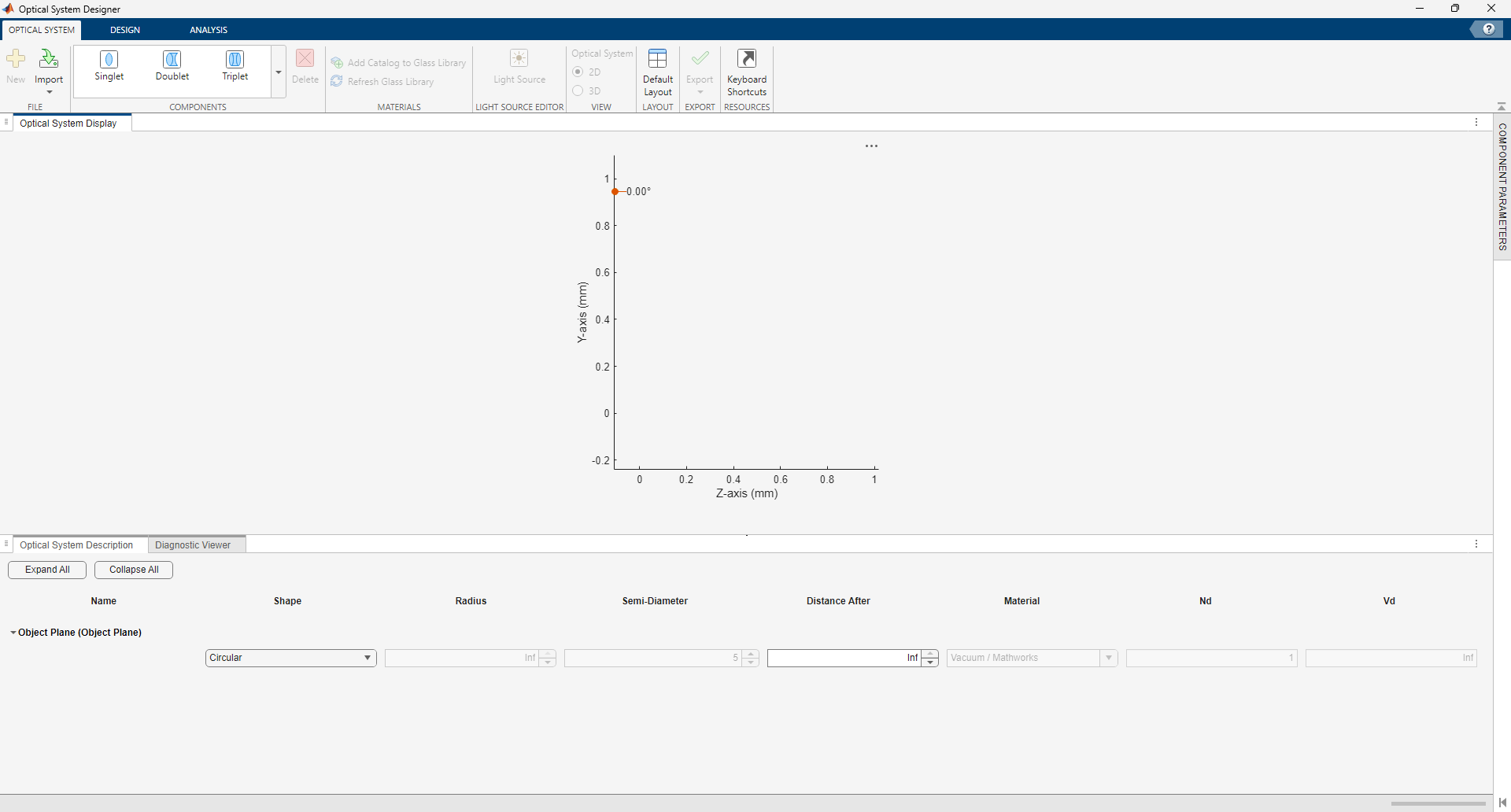The image size is (1511, 812).
Task: Click the Expand All button
Action: point(46,570)
